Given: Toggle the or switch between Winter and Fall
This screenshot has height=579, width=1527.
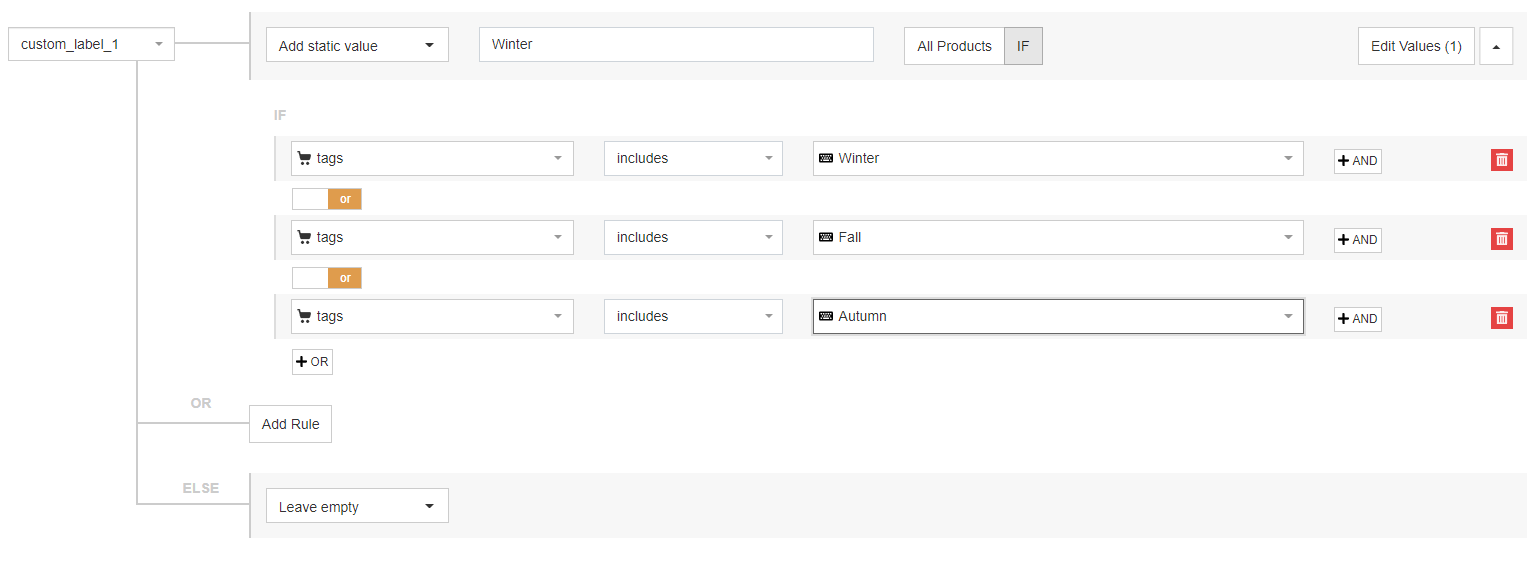Looking at the screenshot, I should click(x=326, y=199).
